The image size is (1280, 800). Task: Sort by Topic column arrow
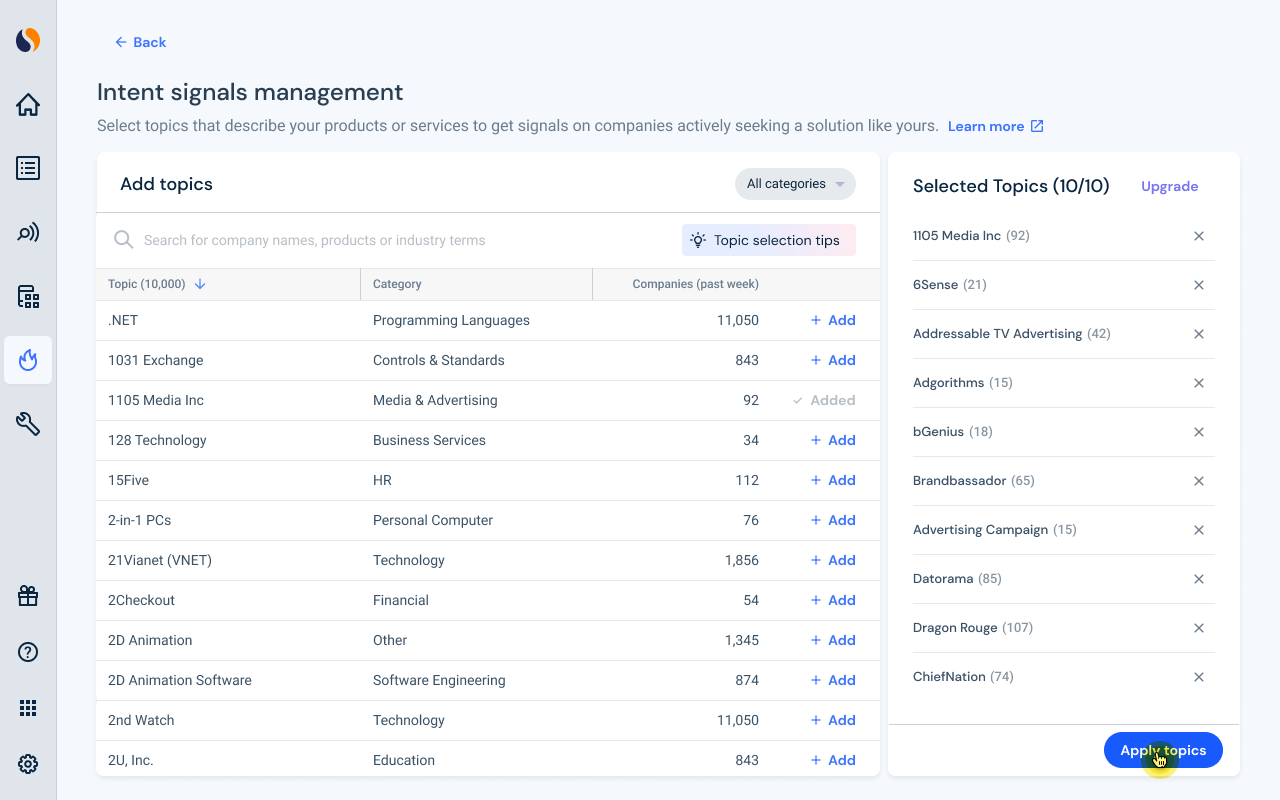200,284
